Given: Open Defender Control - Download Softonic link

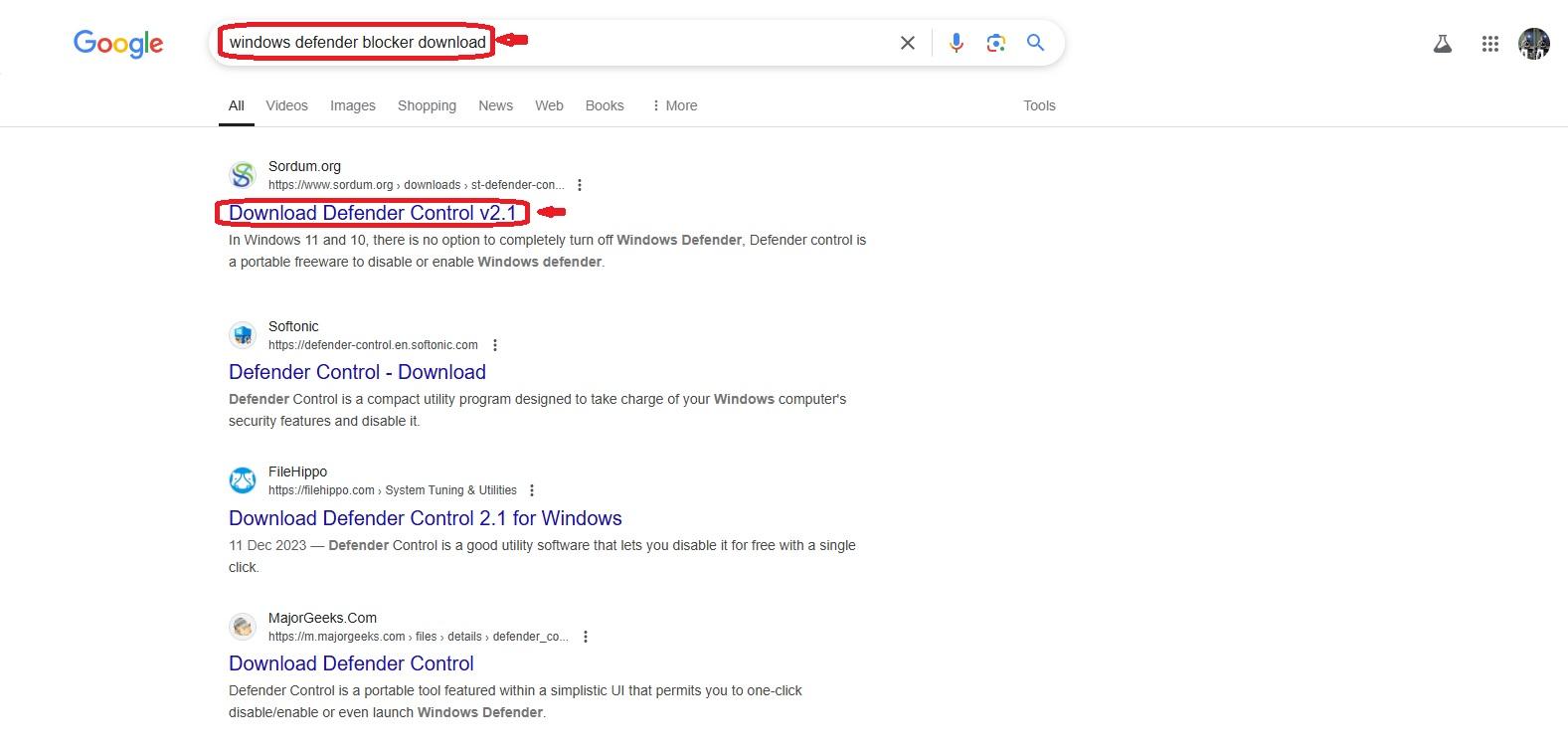Looking at the screenshot, I should pyautogui.click(x=357, y=372).
